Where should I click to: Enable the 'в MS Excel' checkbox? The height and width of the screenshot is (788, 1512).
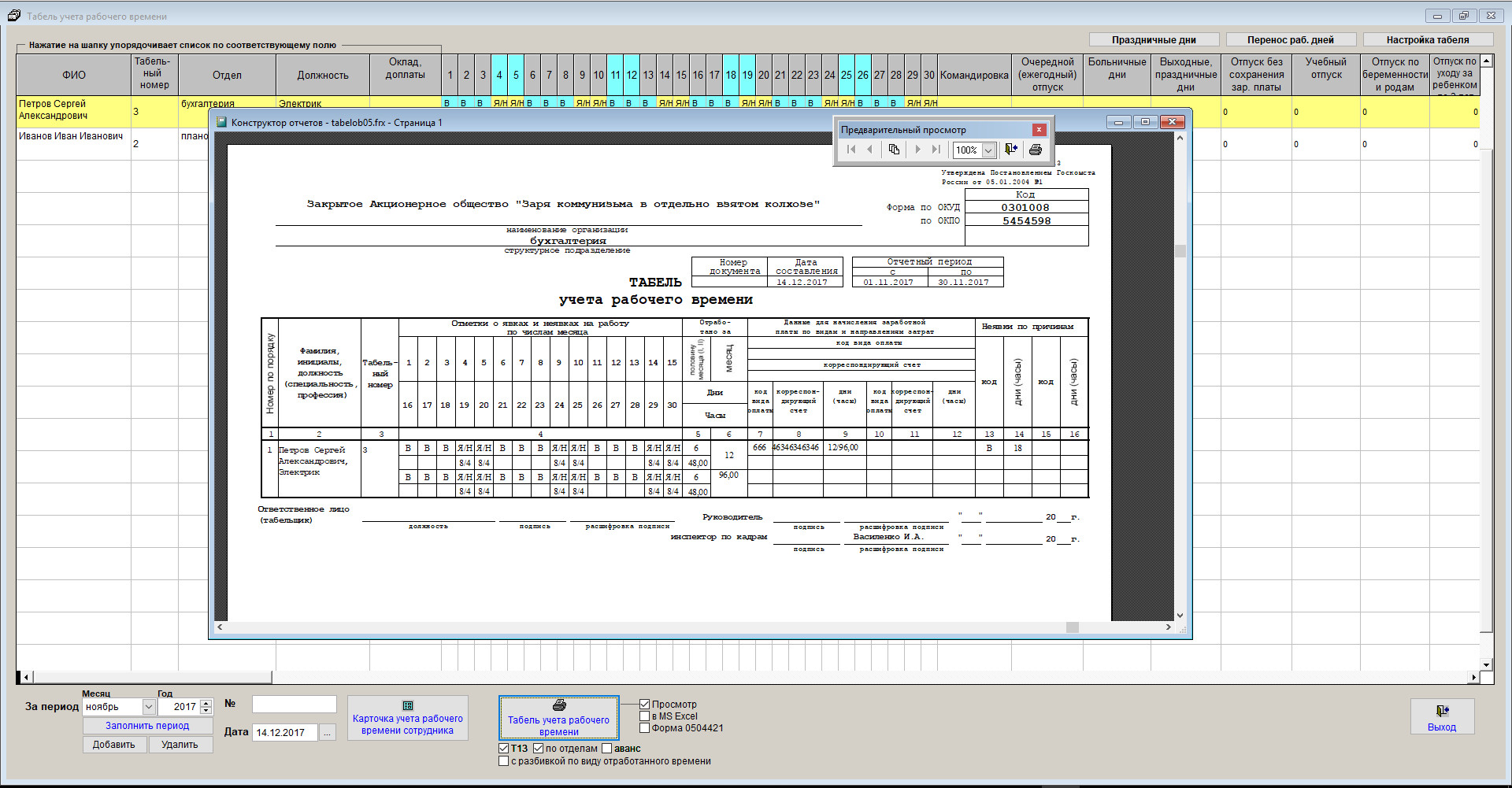[x=645, y=716]
